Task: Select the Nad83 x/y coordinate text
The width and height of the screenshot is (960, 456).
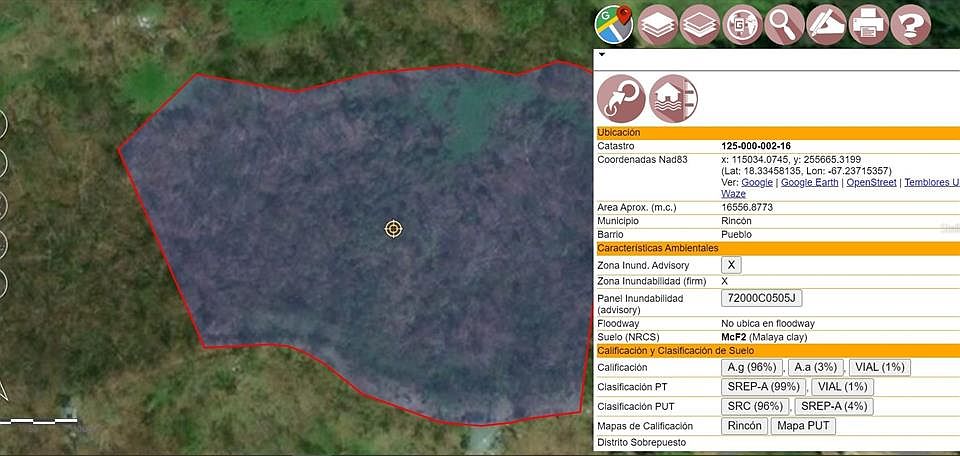Action: click(x=791, y=160)
